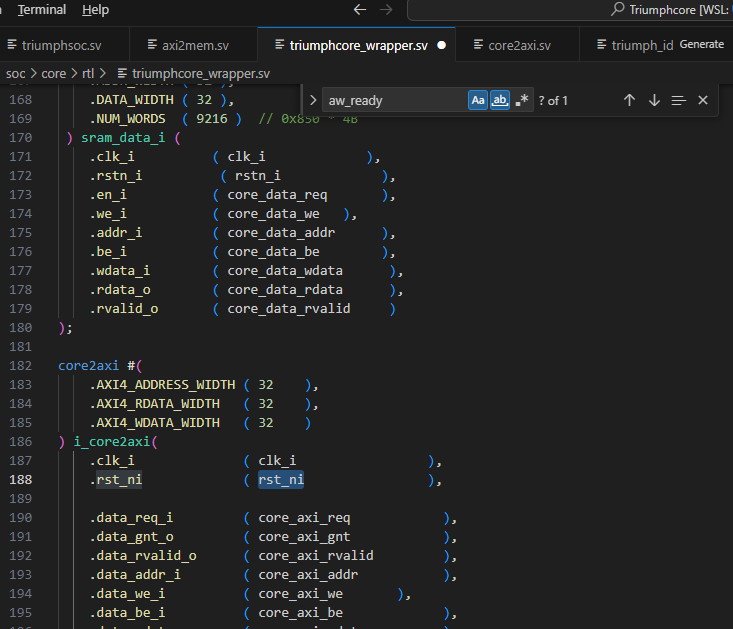The width and height of the screenshot is (733, 629).
Task: Click triumphcore_wrapper.sv in the breadcrumb
Action: [201, 74]
